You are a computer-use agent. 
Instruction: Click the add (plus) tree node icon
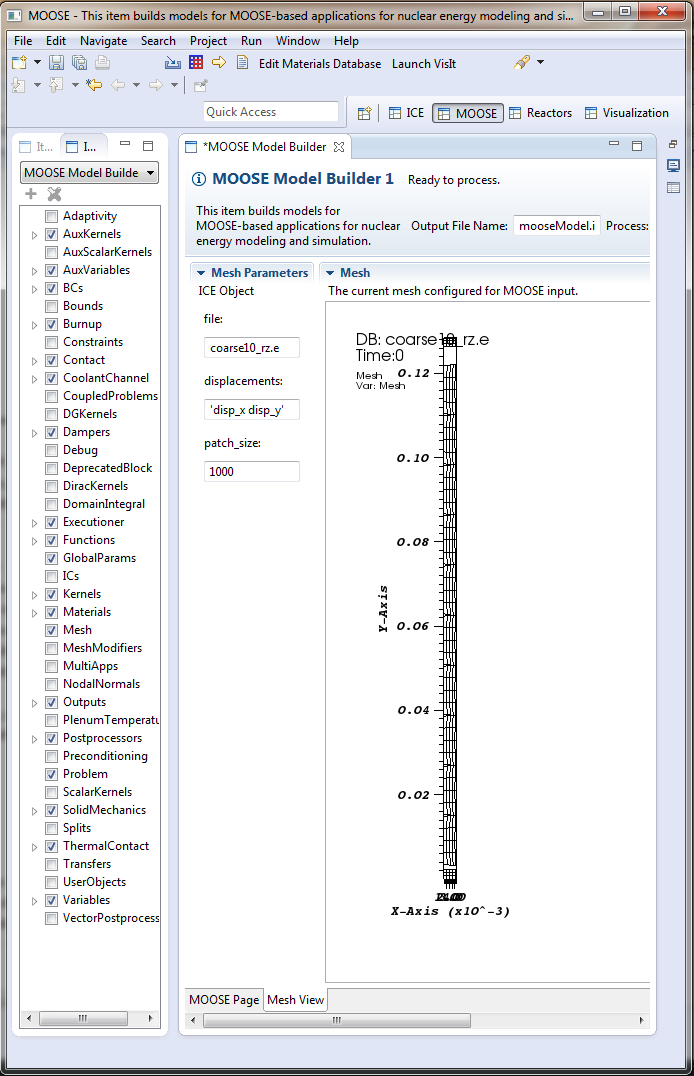(x=31, y=194)
